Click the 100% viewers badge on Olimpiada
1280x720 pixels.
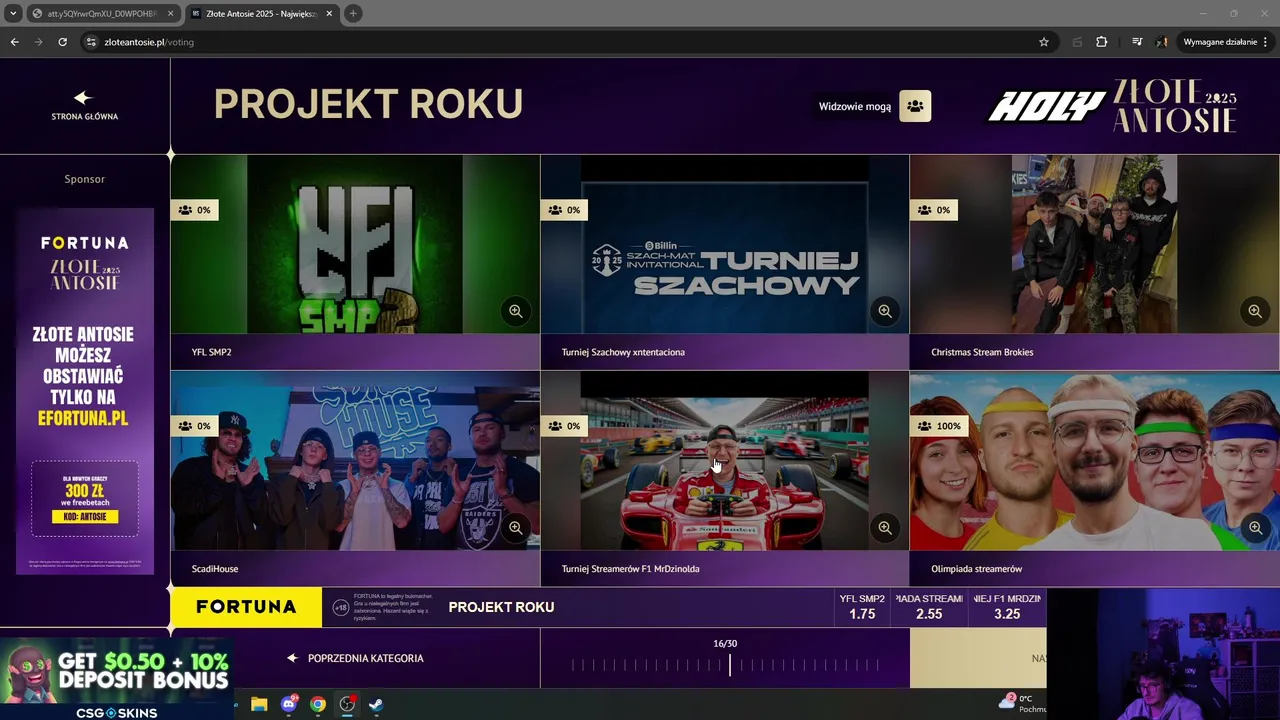click(939, 426)
